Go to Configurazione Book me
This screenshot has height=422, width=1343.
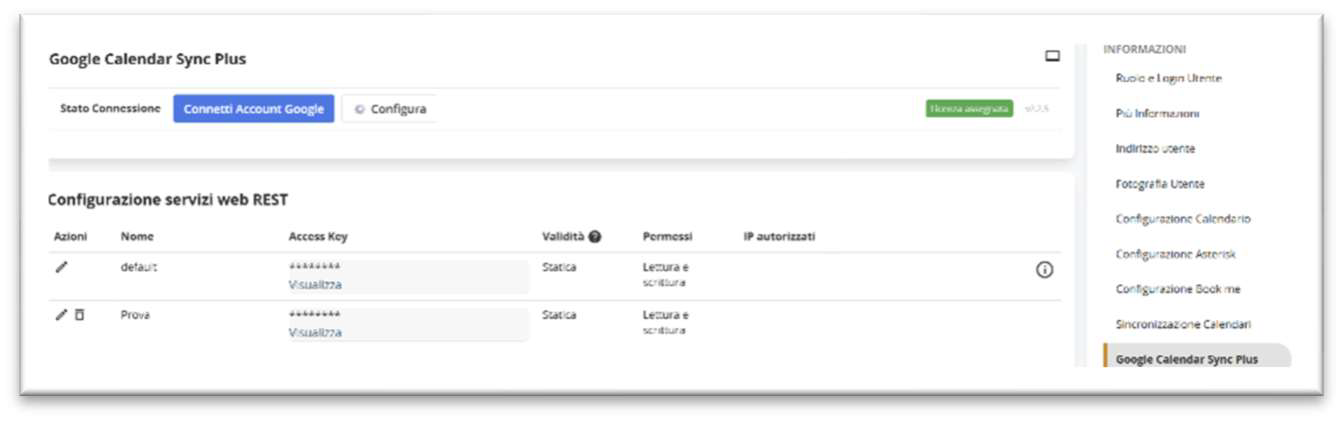1178,289
